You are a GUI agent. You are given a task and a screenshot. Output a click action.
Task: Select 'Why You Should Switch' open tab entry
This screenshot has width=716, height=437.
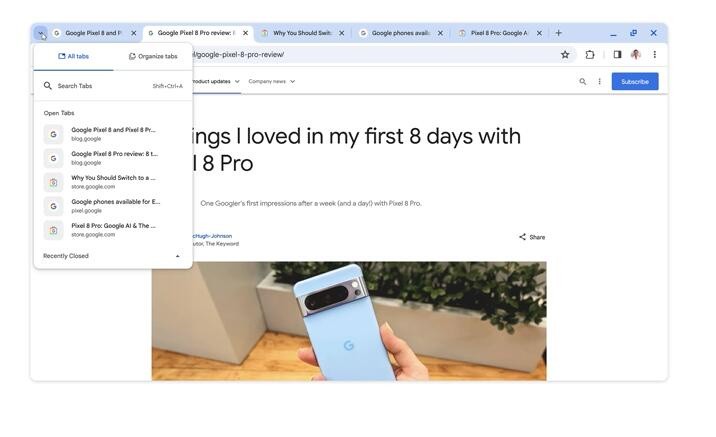[112, 182]
